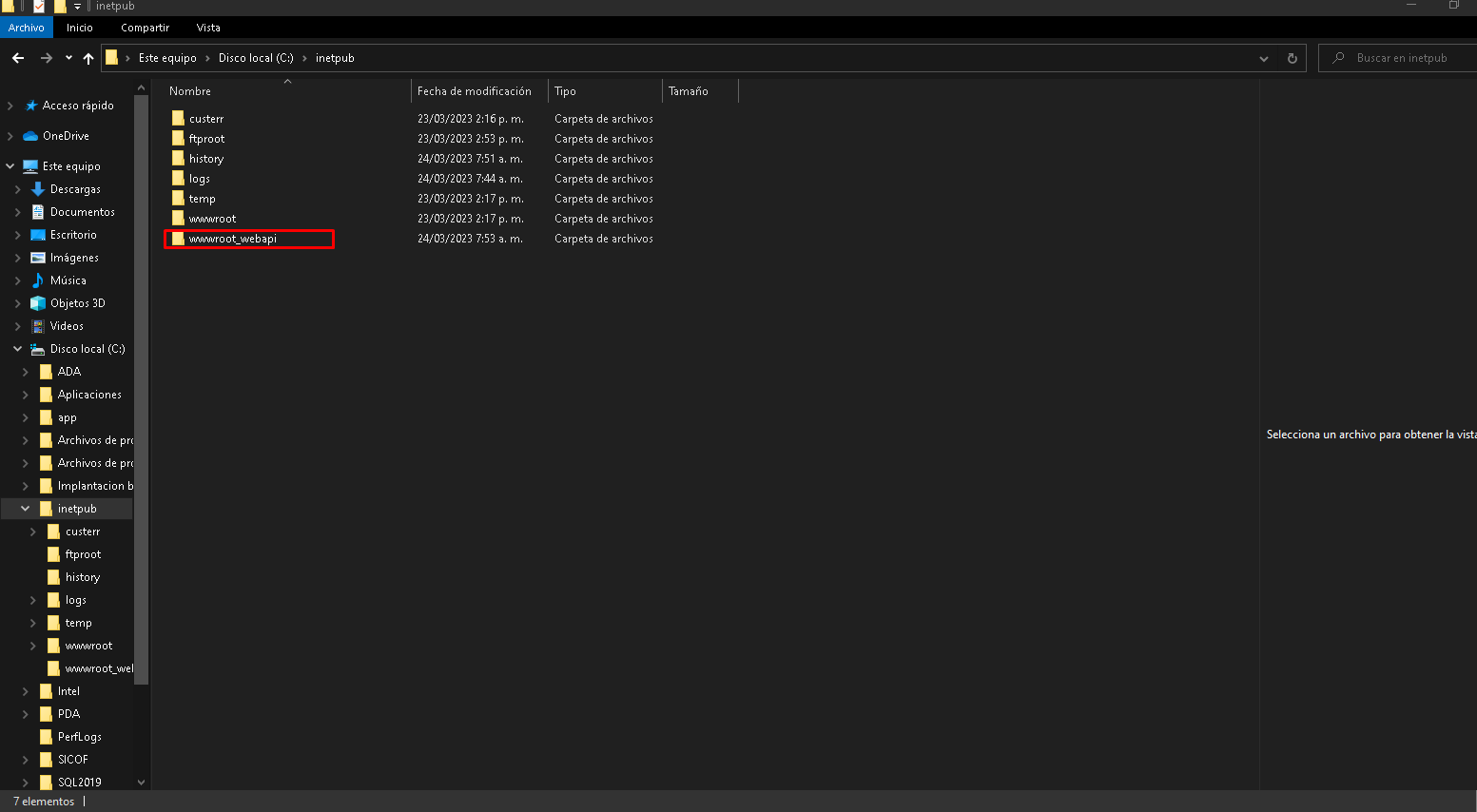1477x812 pixels.
Task: Collapse the Disco local (C:) node
Action: tap(17, 349)
